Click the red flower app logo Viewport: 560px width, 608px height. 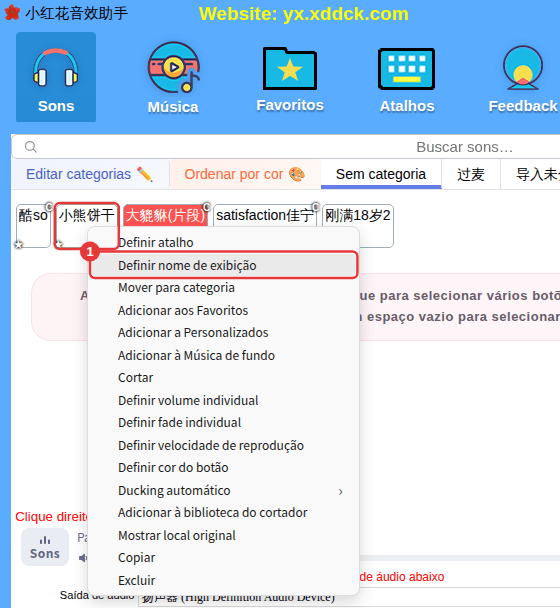(x=12, y=13)
